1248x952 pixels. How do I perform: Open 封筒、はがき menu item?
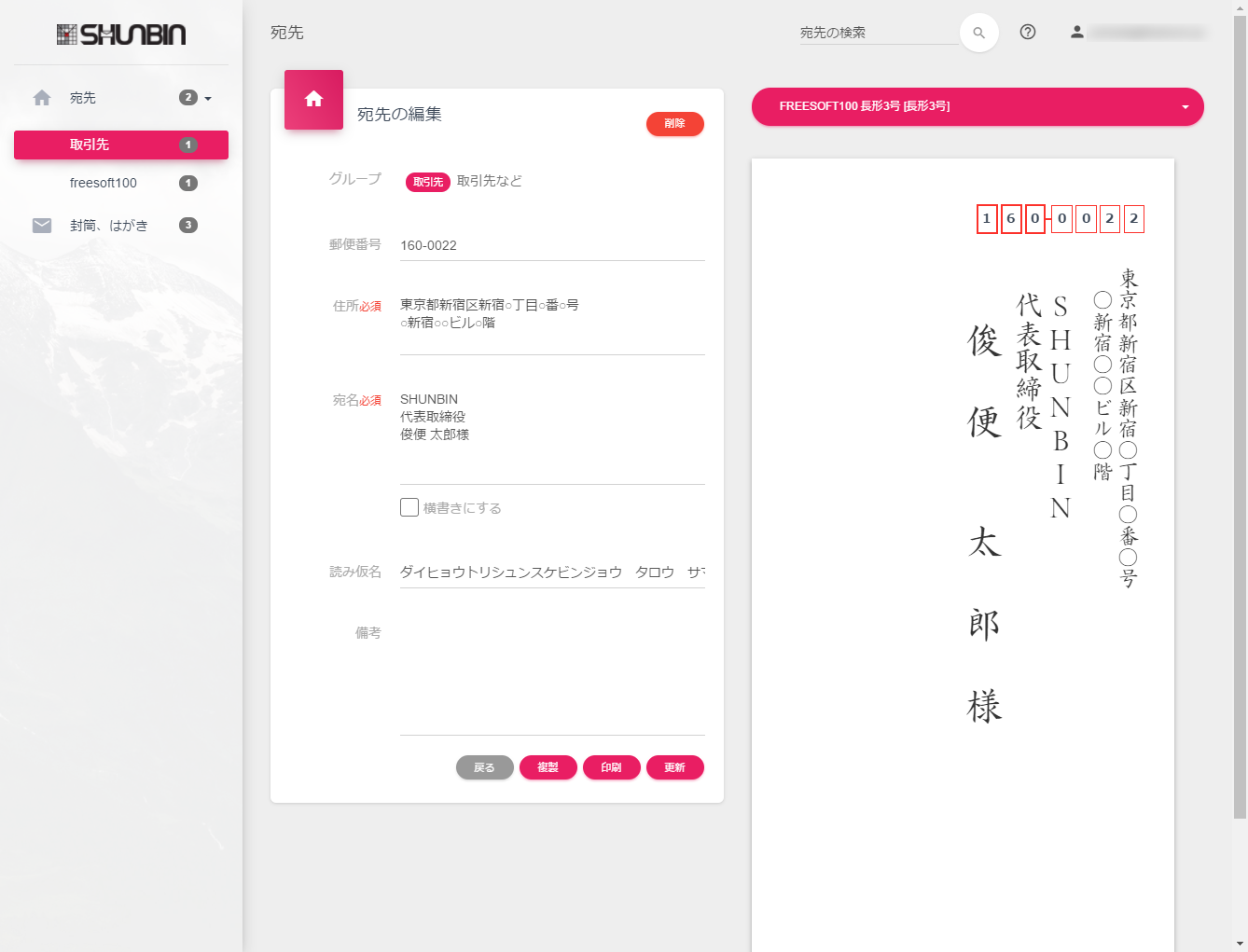pyautogui.click(x=121, y=225)
